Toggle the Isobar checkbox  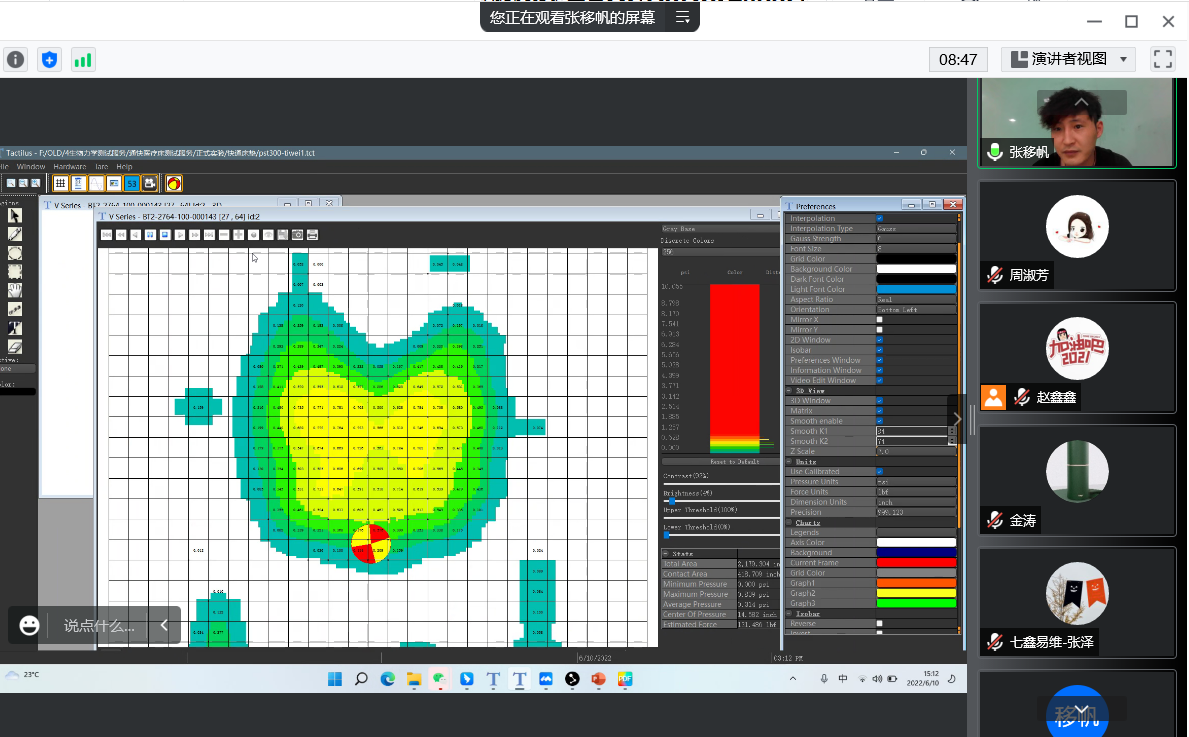point(880,350)
